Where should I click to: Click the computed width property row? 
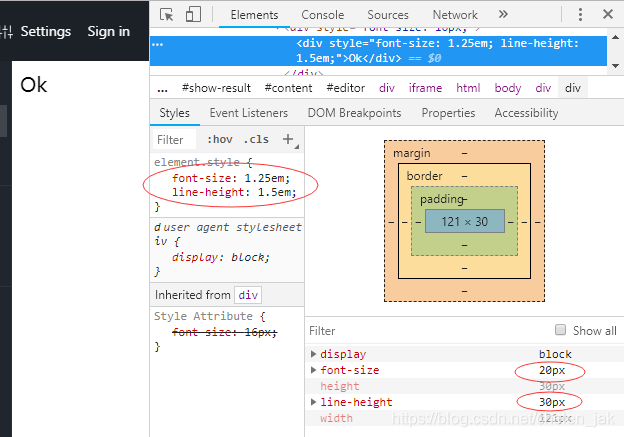[464, 418]
